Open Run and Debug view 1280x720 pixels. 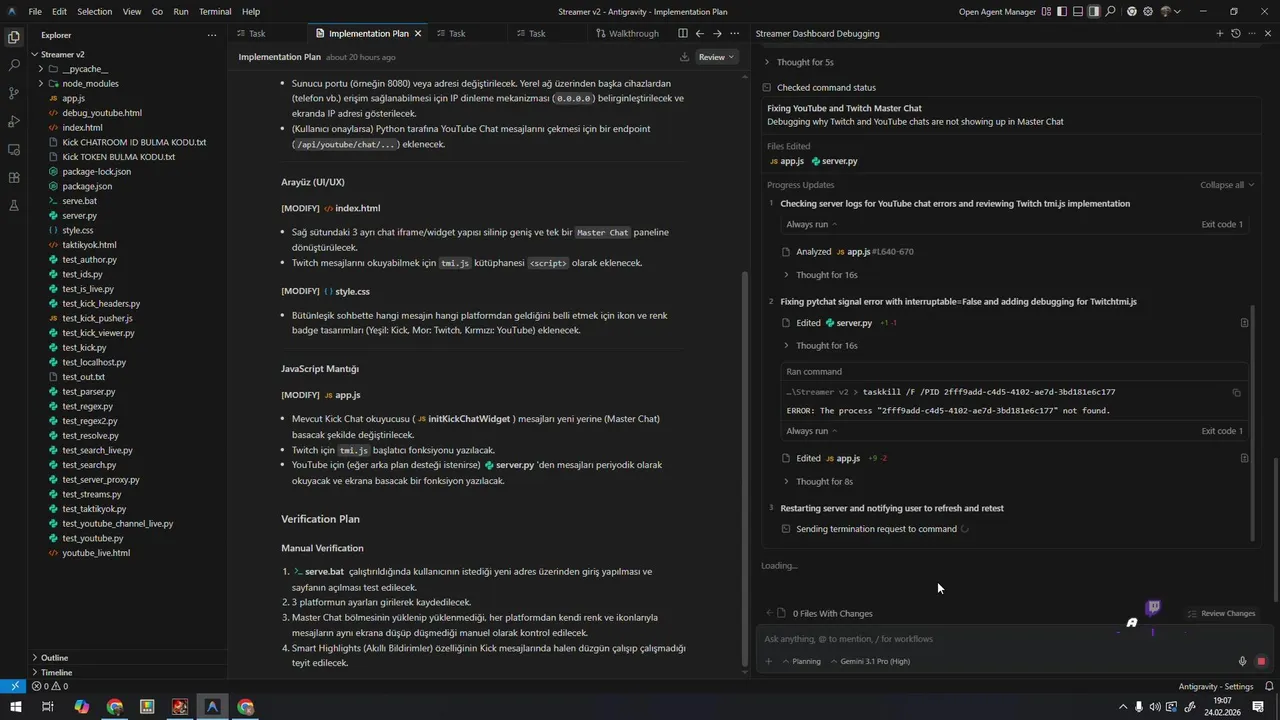14,121
